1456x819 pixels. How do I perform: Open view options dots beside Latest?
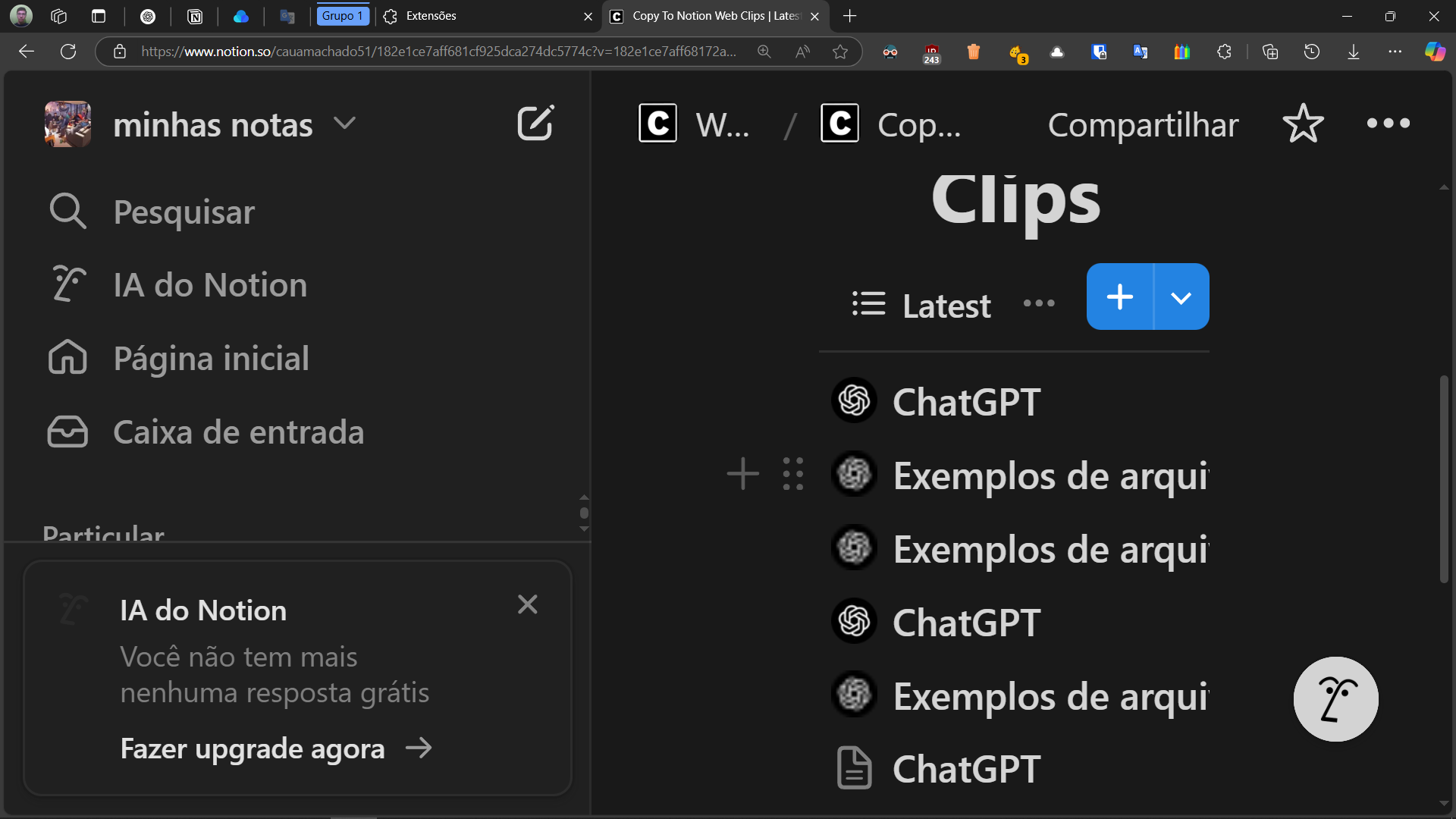point(1038,303)
